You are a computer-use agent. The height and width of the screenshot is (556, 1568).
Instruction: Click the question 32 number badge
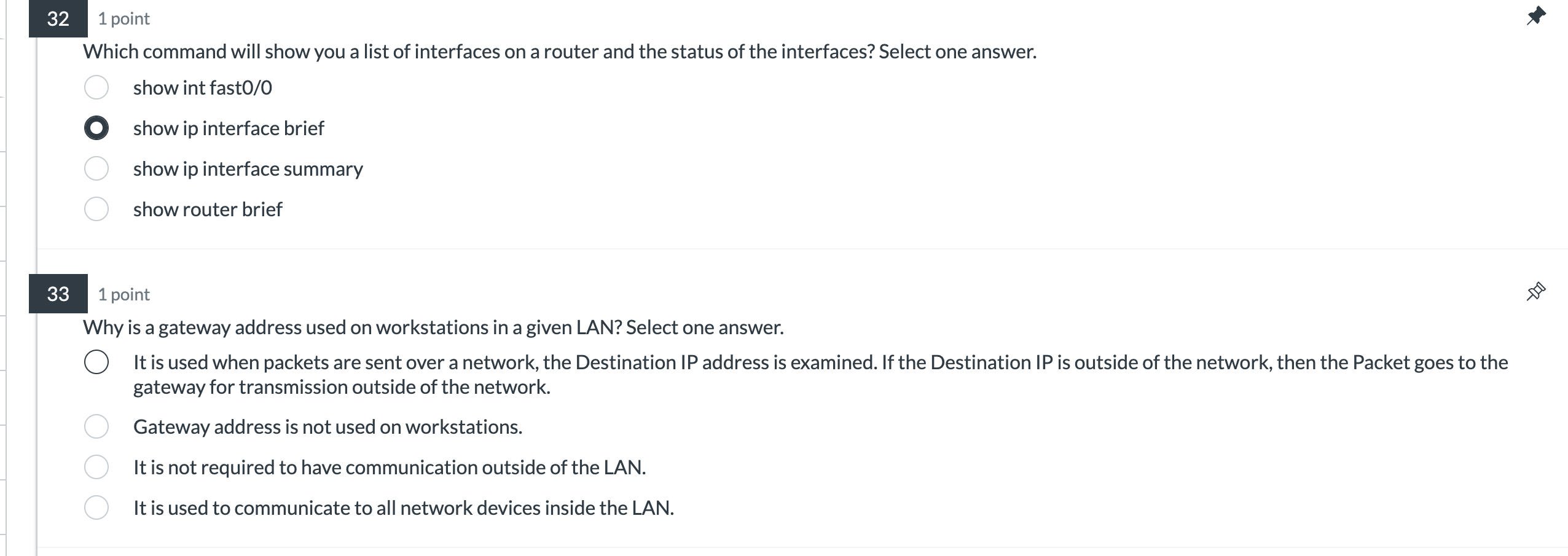[x=57, y=18]
